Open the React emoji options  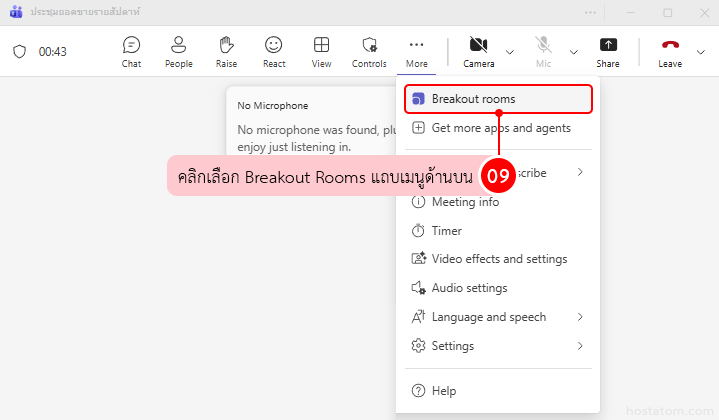click(274, 52)
